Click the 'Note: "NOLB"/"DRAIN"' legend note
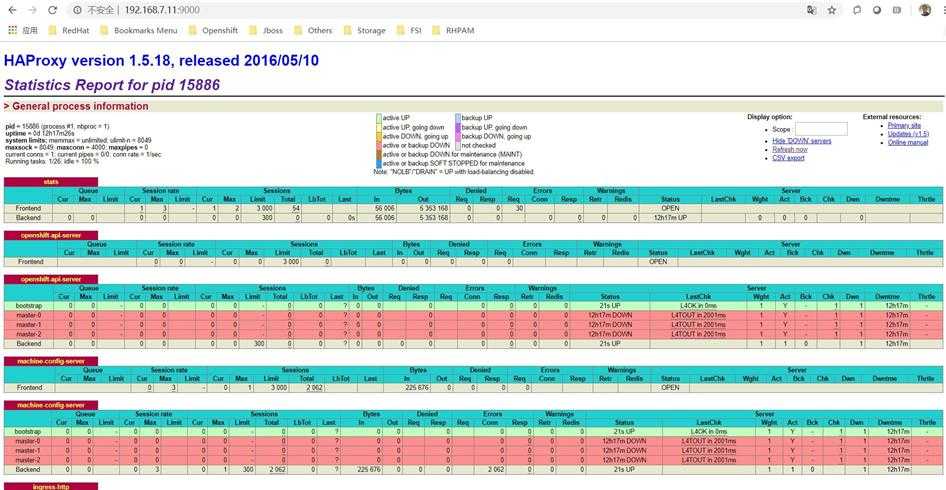 coord(454,172)
